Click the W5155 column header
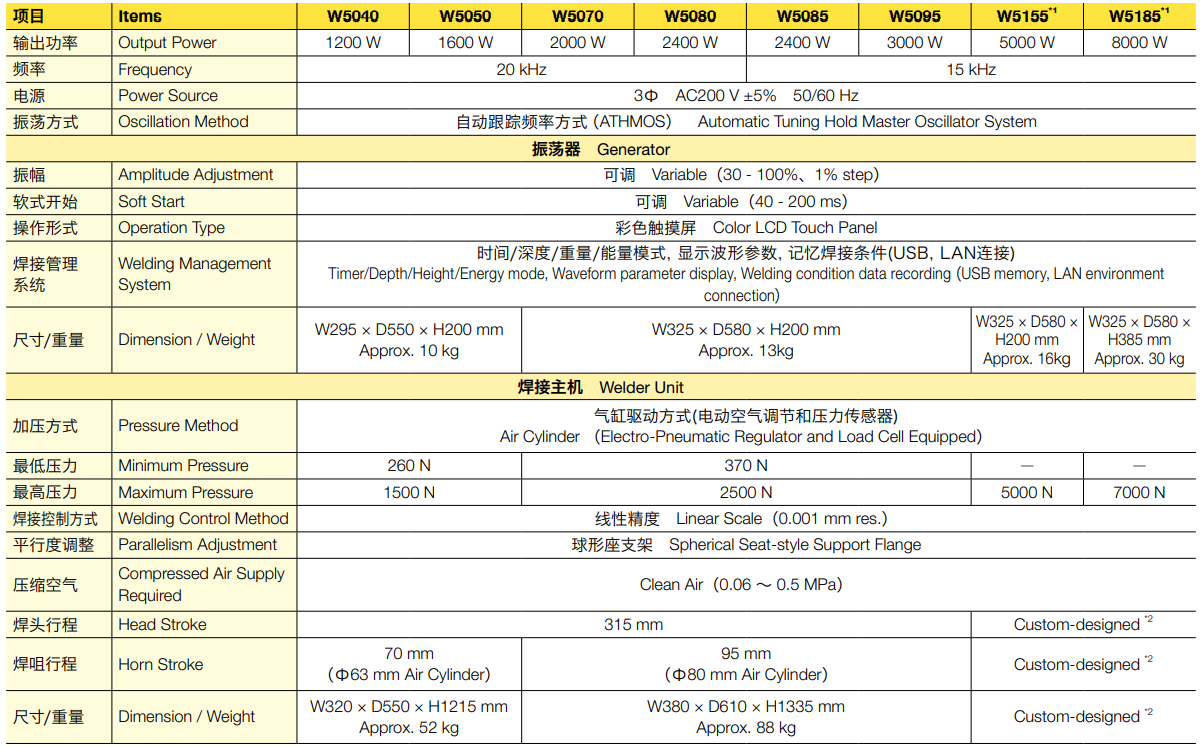The height and width of the screenshot is (747, 1202). [x=1027, y=16]
